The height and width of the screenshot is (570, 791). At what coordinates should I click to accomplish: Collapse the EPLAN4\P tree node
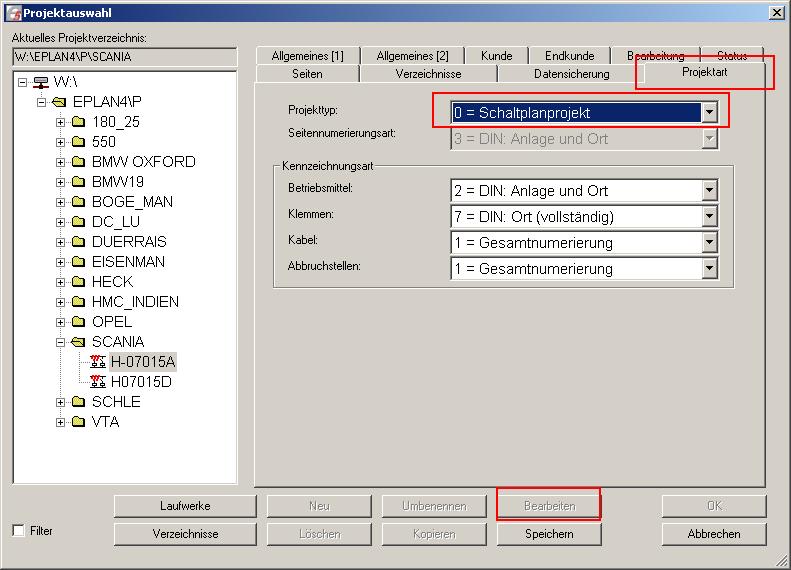click(41, 102)
